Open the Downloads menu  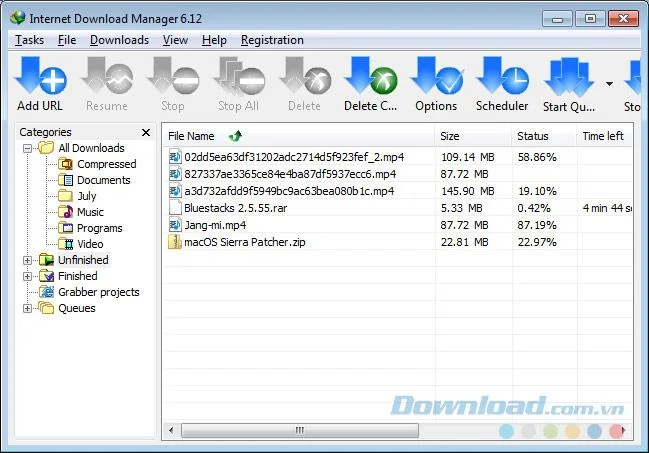119,40
